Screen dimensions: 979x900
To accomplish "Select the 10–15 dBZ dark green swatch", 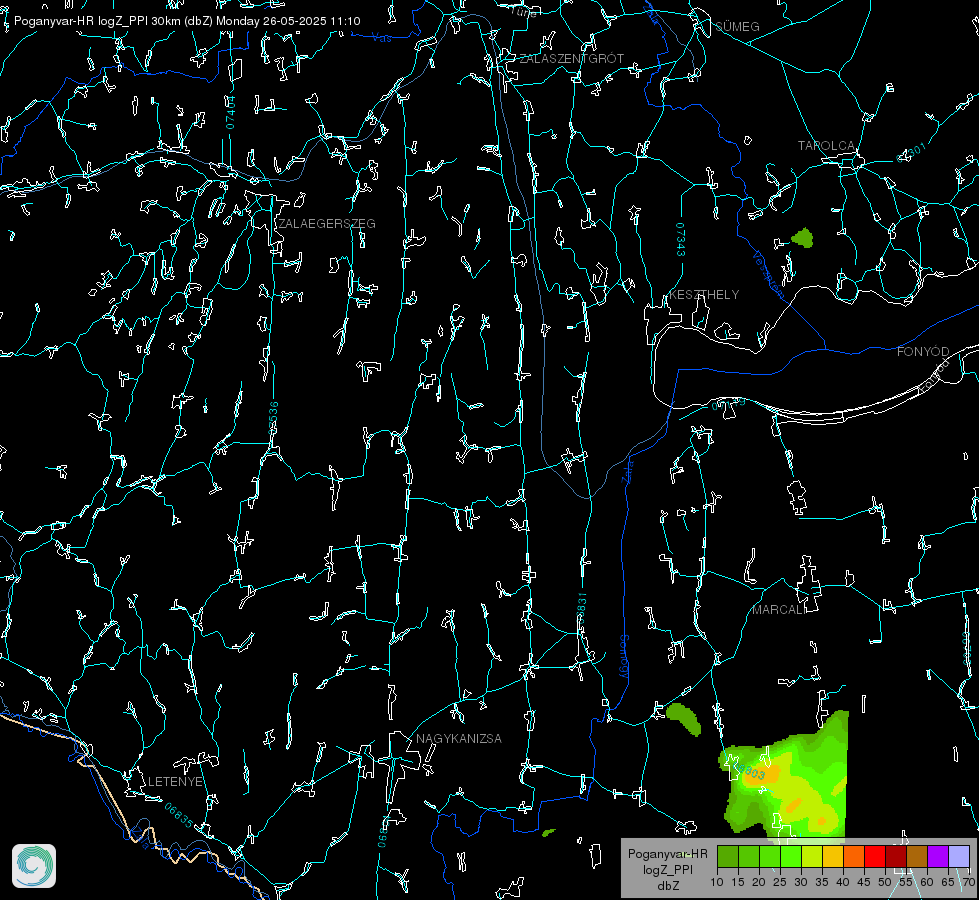I will coord(727,856).
